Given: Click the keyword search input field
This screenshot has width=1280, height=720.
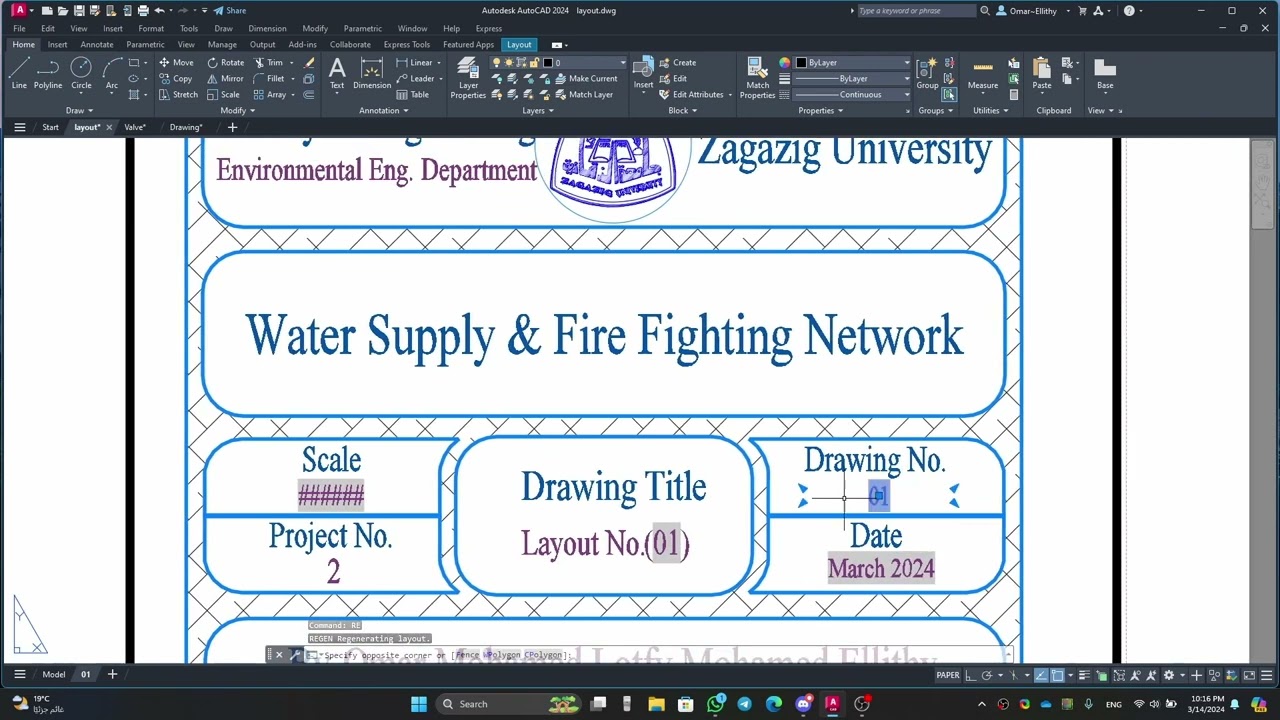Looking at the screenshot, I should click(915, 11).
